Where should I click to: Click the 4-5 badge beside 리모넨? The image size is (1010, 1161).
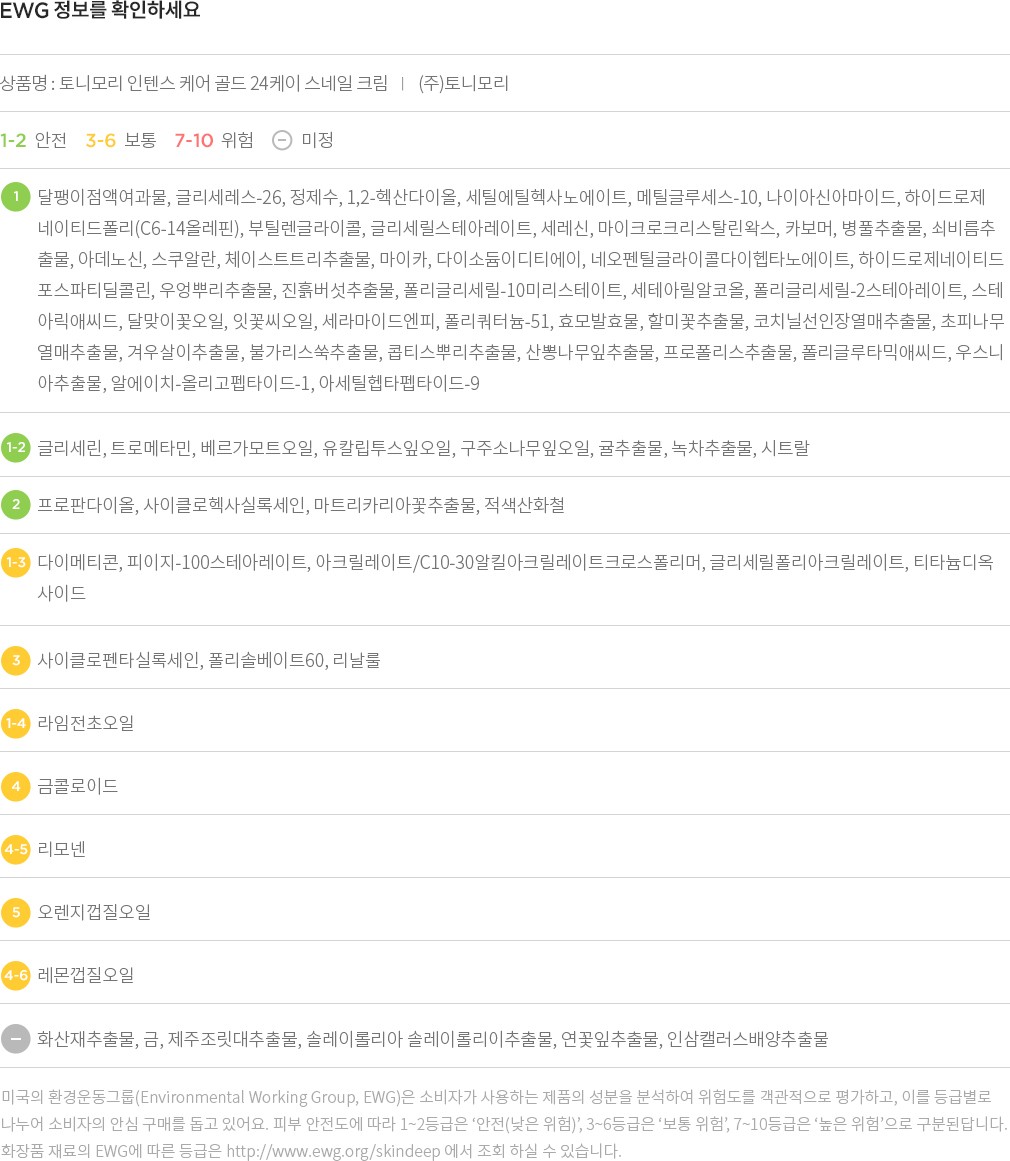pos(16,849)
